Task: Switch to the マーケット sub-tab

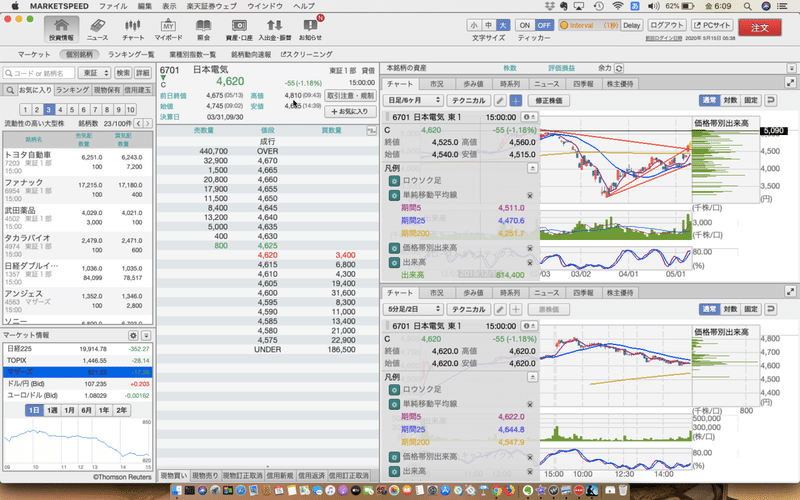Action: (x=34, y=54)
